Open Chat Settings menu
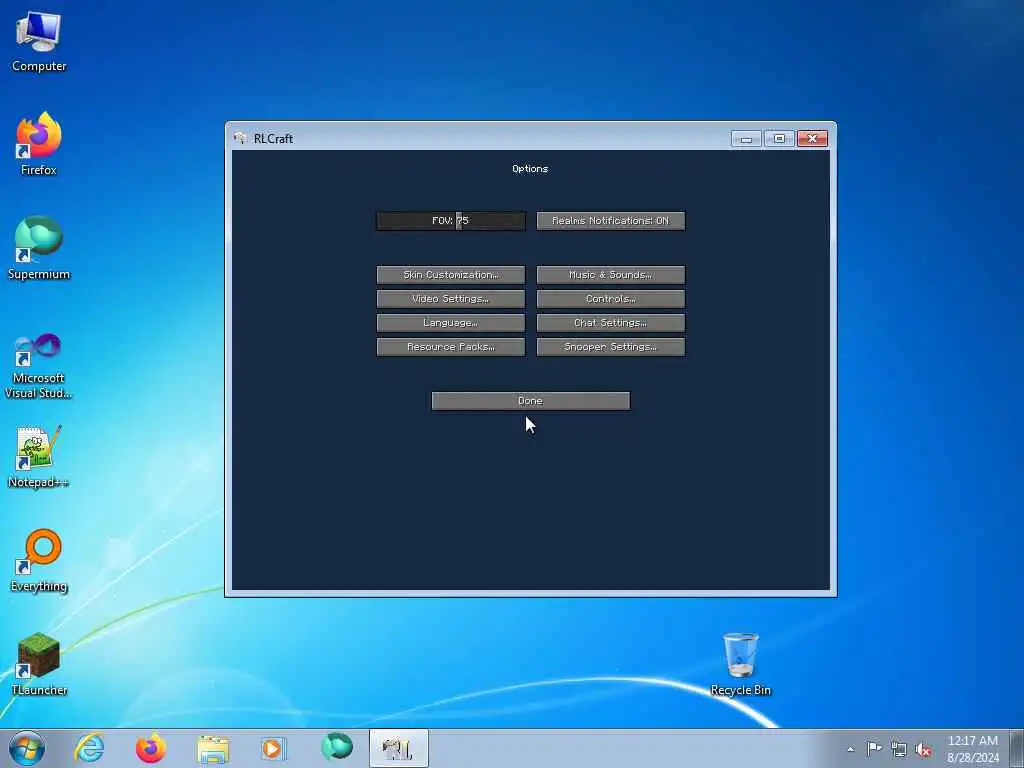1024x768 pixels. [611, 323]
